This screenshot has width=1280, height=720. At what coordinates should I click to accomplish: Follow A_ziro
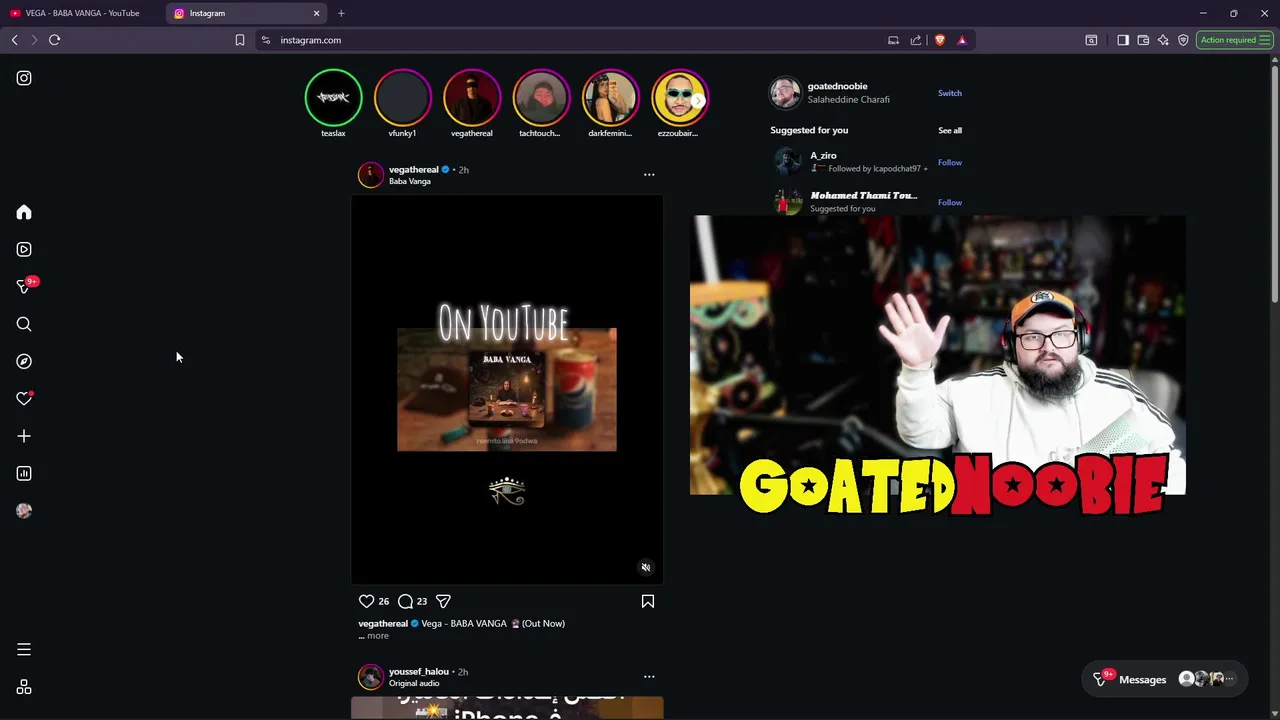(x=950, y=162)
